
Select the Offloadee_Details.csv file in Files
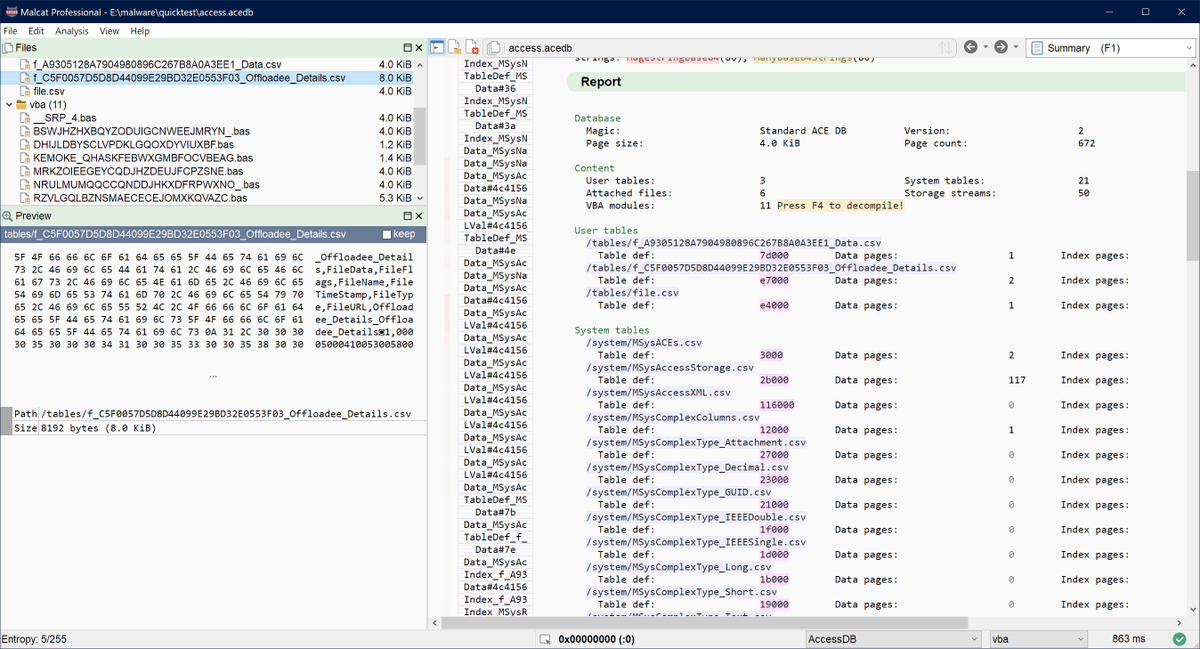pos(207,78)
